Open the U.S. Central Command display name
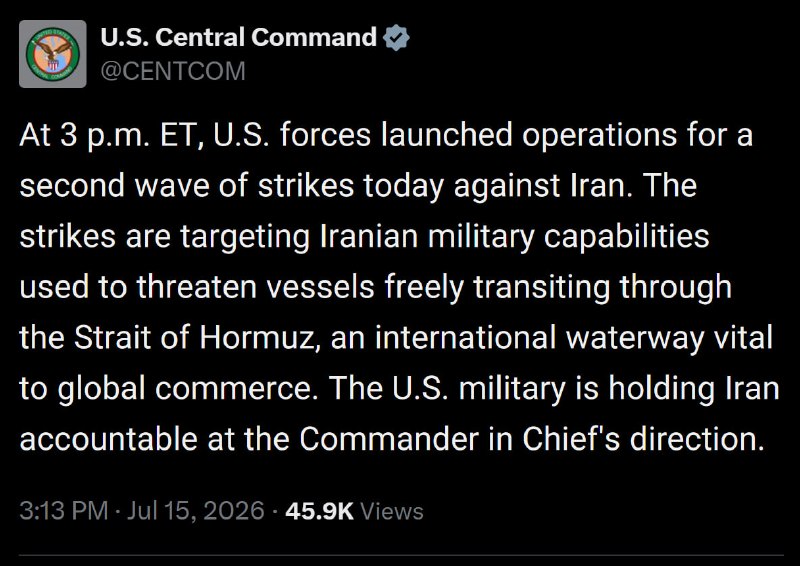This screenshot has height=566, width=800. (238, 38)
